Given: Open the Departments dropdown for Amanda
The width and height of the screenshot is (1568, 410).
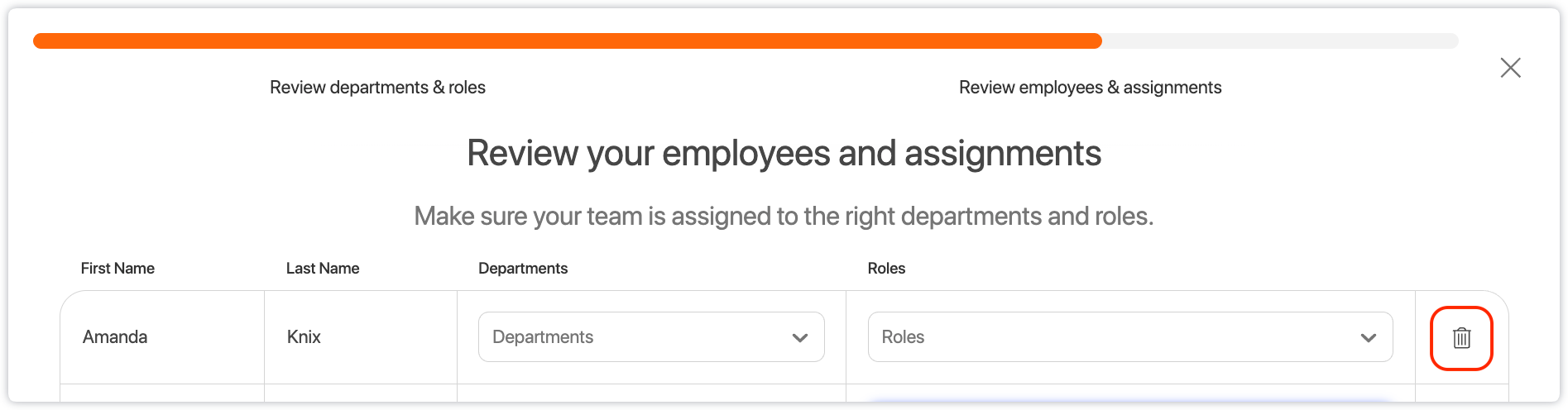Looking at the screenshot, I should pos(650,337).
